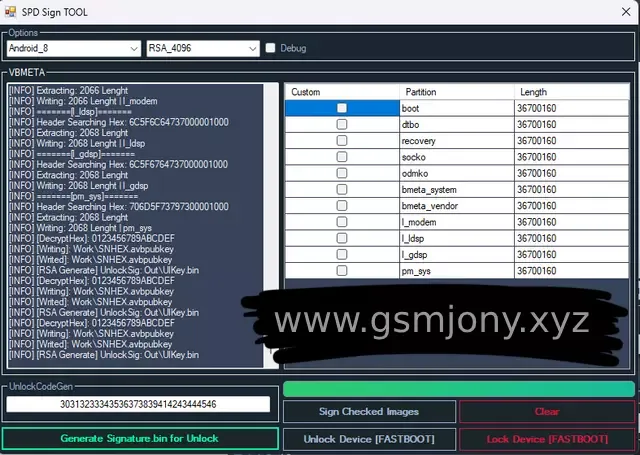
Task: Check the bmeta_system partition checkbox
Action: [x=342, y=189]
